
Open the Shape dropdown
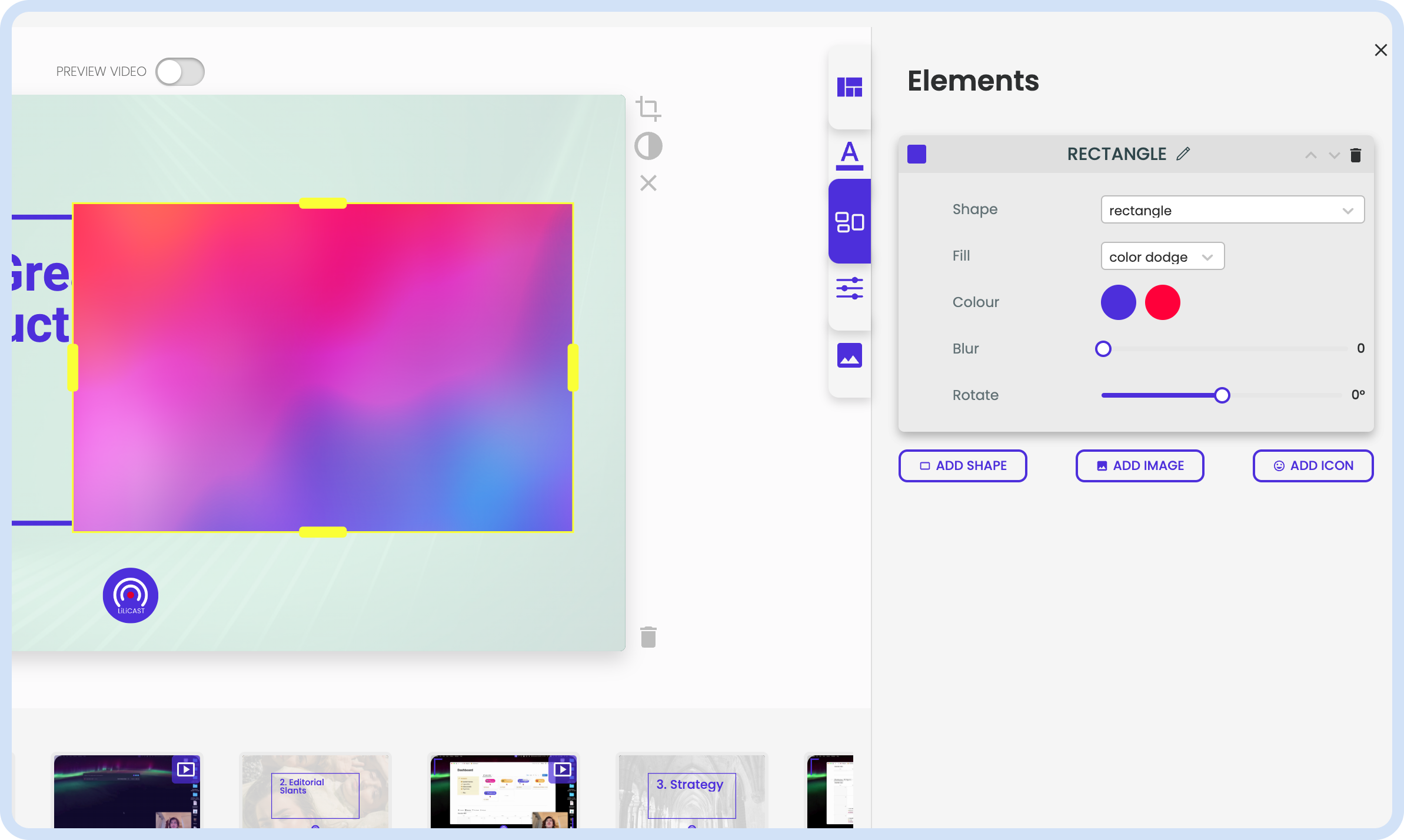click(1232, 210)
